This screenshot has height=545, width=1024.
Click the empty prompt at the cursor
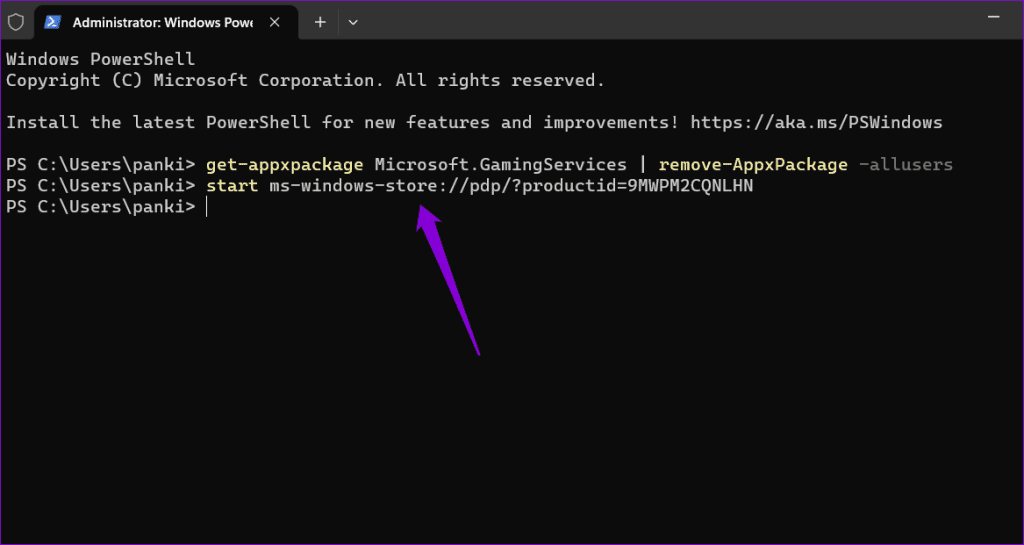coord(206,208)
